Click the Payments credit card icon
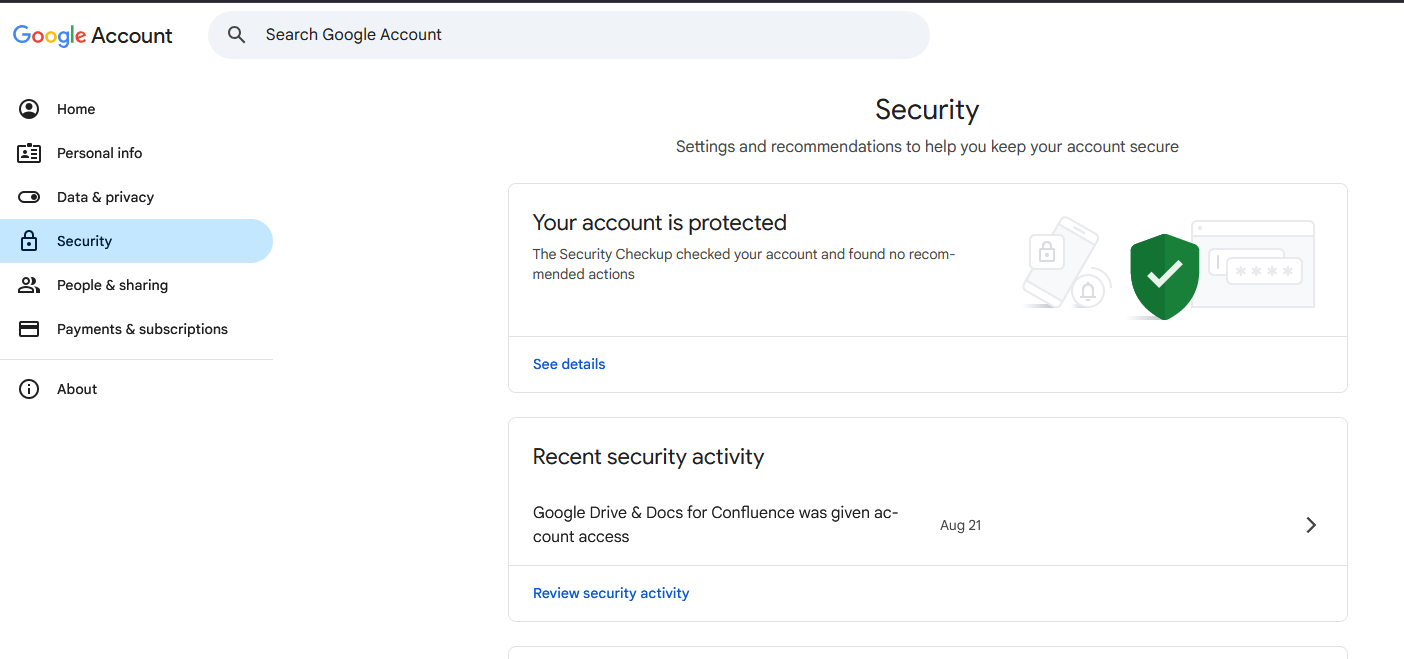The width and height of the screenshot is (1404, 659). coord(29,329)
